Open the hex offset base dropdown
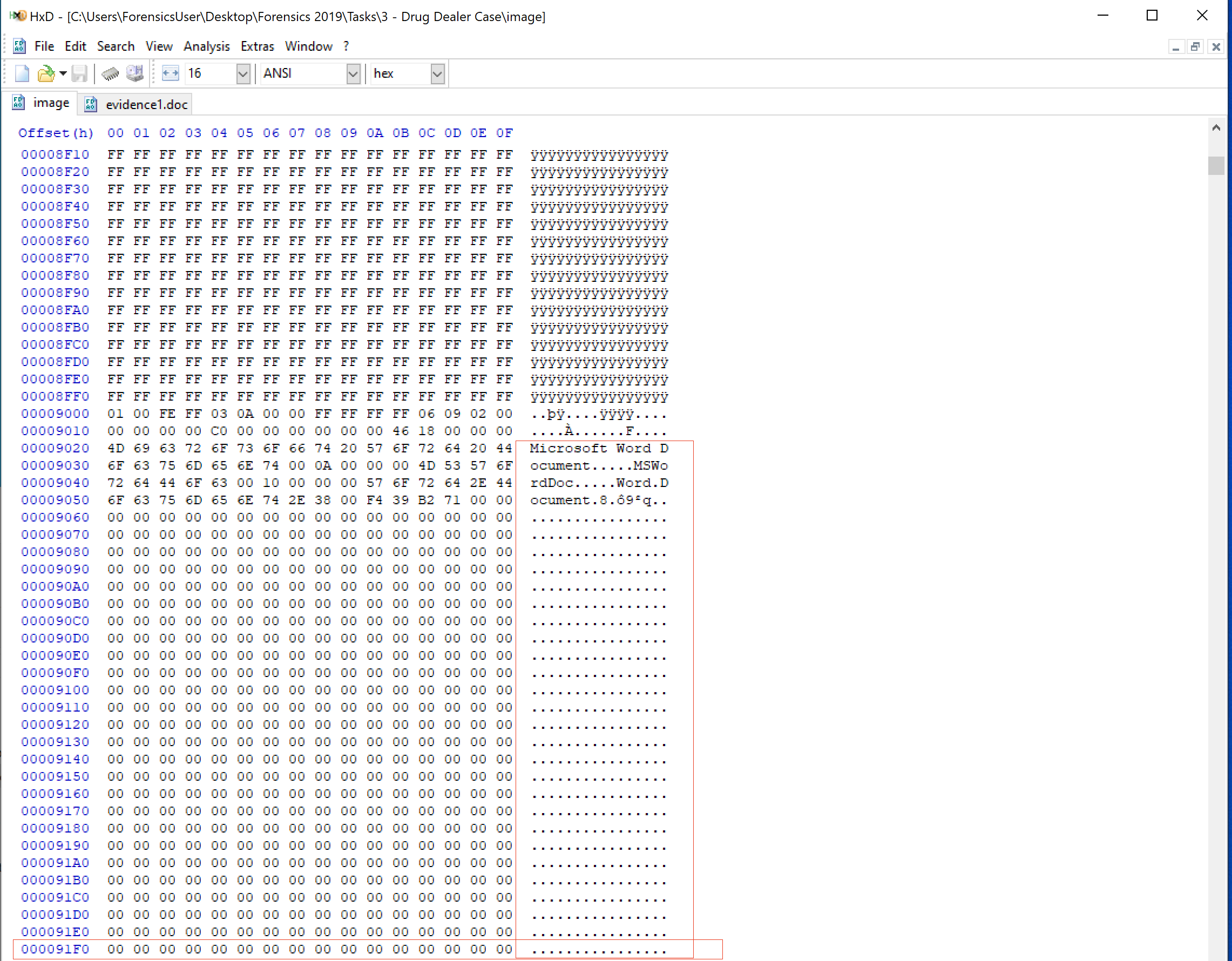 point(437,74)
